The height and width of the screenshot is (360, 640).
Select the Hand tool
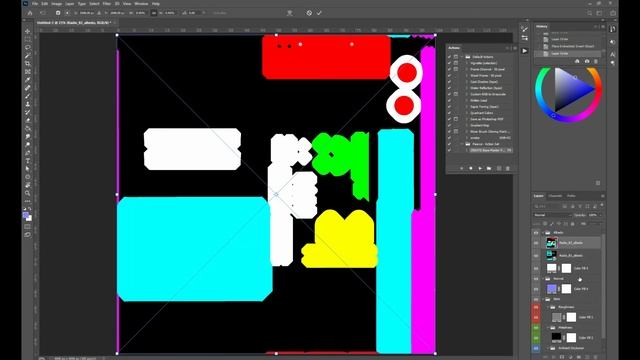[28, 185]
